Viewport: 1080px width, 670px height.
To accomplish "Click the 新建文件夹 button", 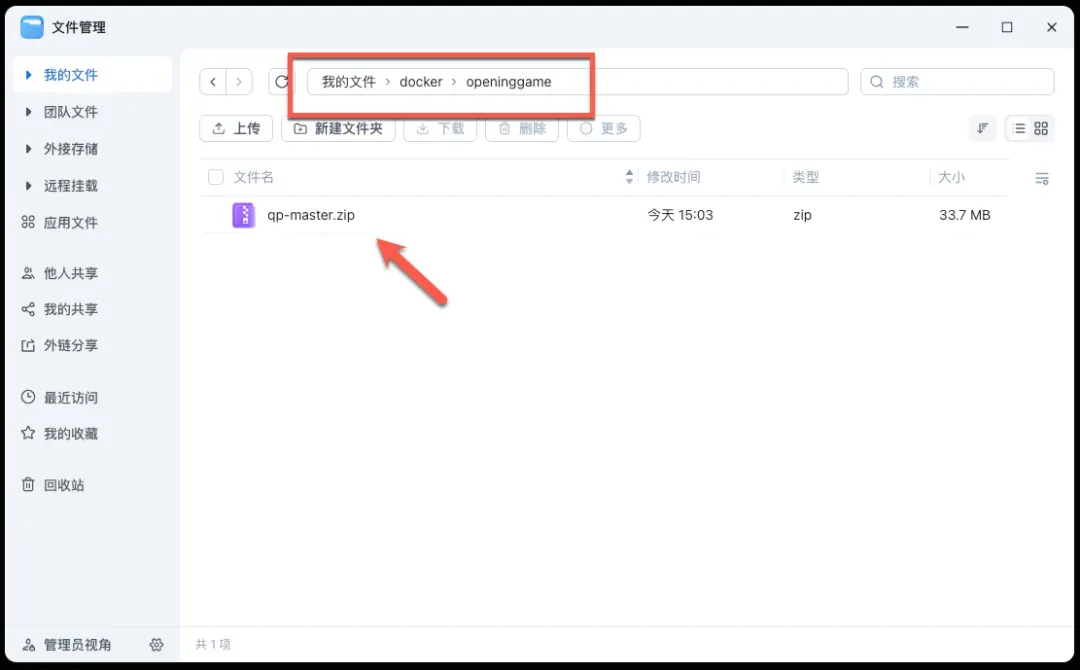I will (x=338, y=128).
